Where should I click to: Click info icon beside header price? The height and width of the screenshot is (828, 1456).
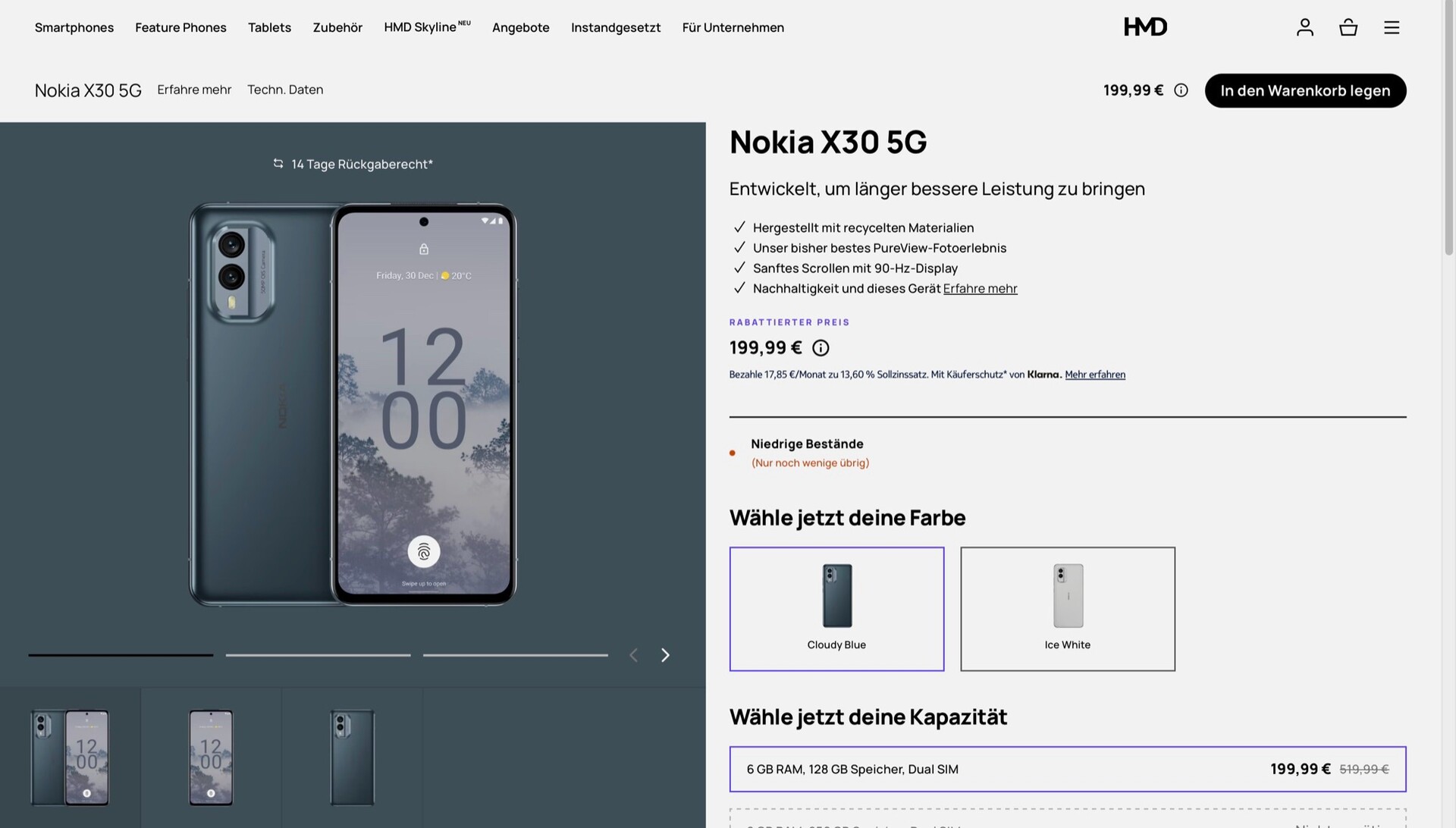point(1181,90)
